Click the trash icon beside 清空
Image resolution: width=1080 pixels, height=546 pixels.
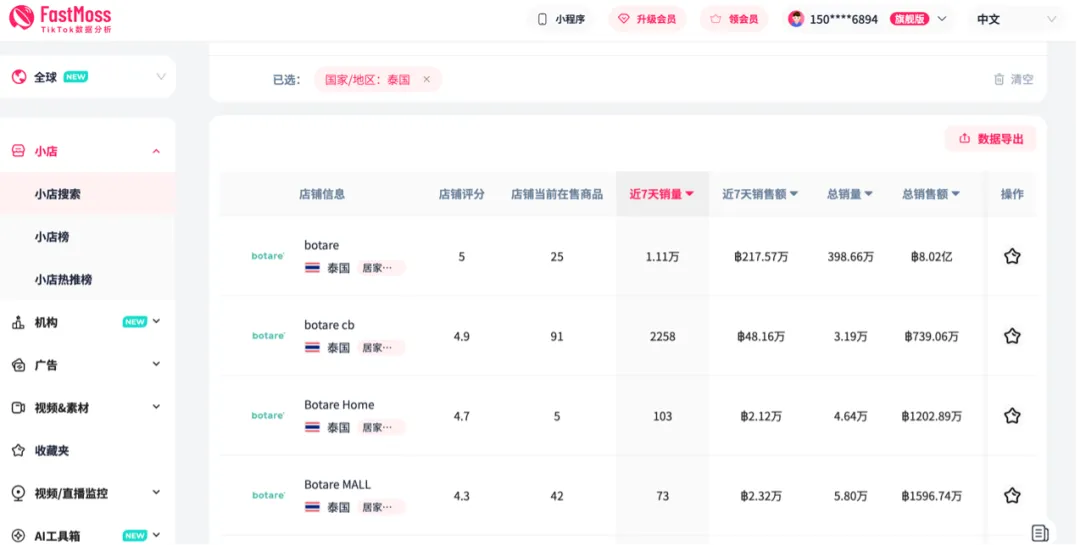(x=999, y=79)
